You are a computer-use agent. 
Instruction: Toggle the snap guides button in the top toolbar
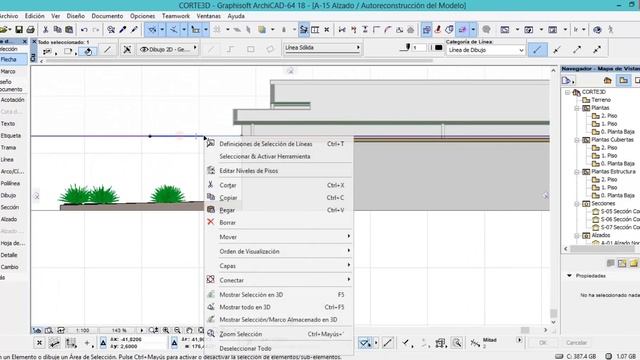pyautogui.click(x=174, y=30)
